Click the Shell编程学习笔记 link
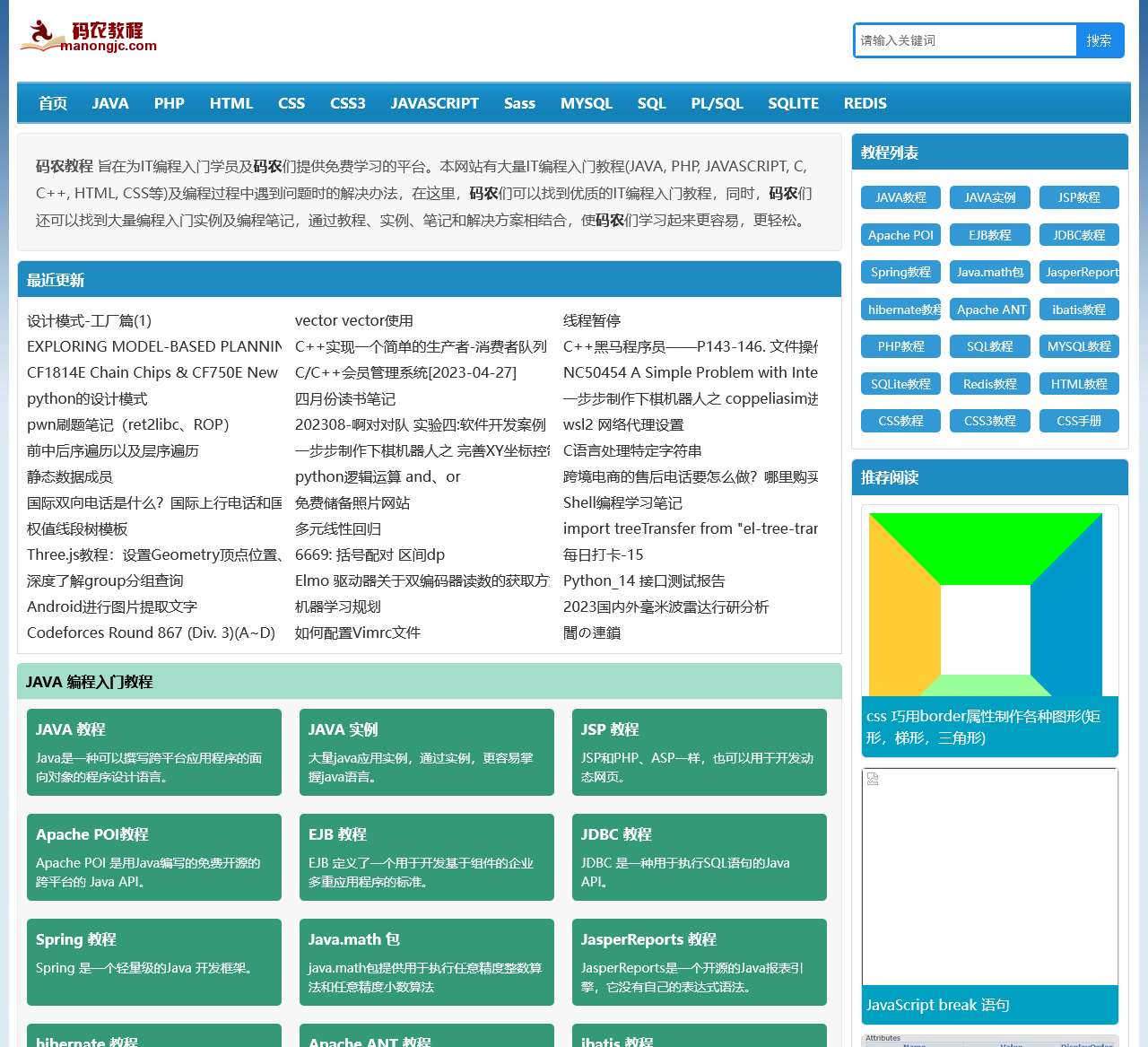The height and width of the screenshot is (1047, 1148). [622, 502]
